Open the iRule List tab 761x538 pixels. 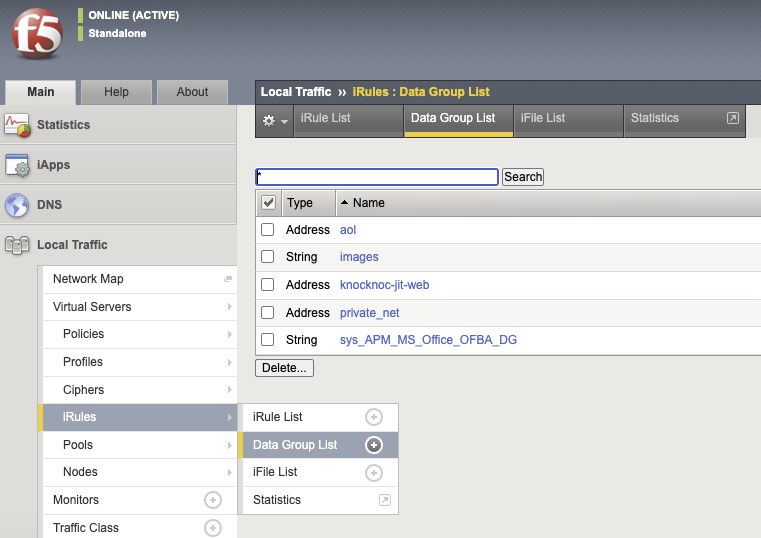click(348, 121)
